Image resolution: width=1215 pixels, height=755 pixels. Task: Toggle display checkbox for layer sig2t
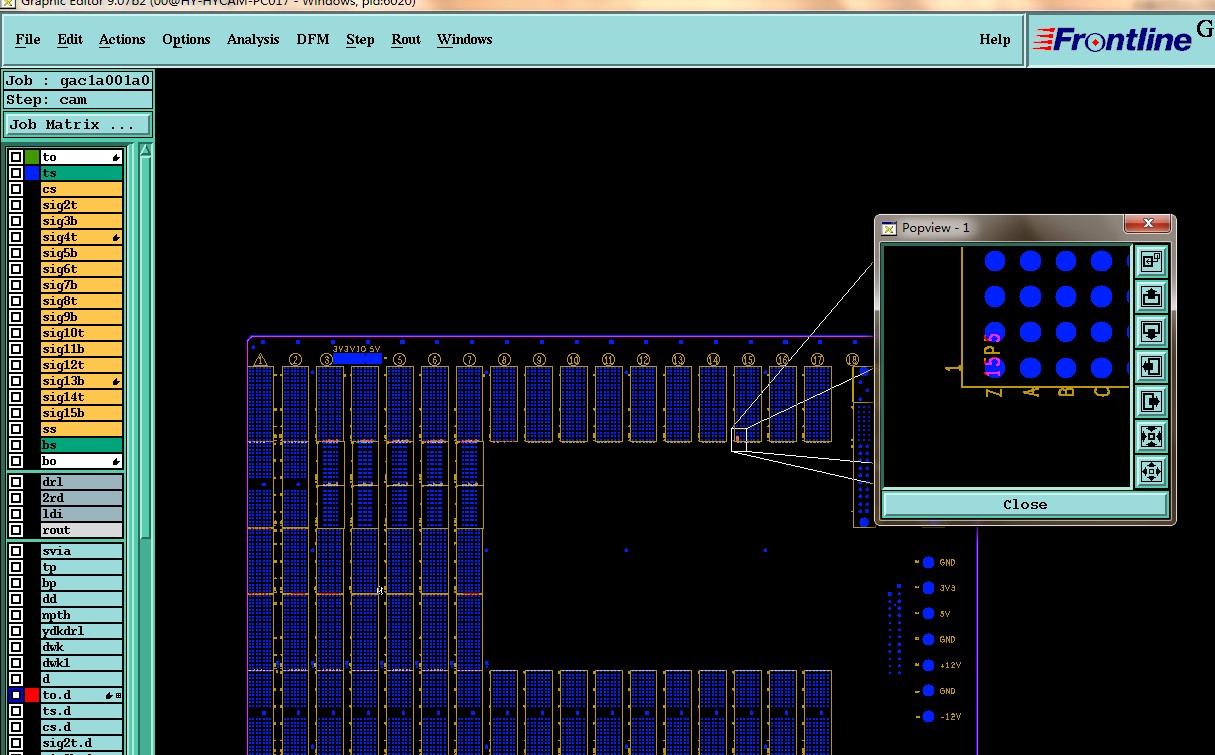[x=16, y=205]
